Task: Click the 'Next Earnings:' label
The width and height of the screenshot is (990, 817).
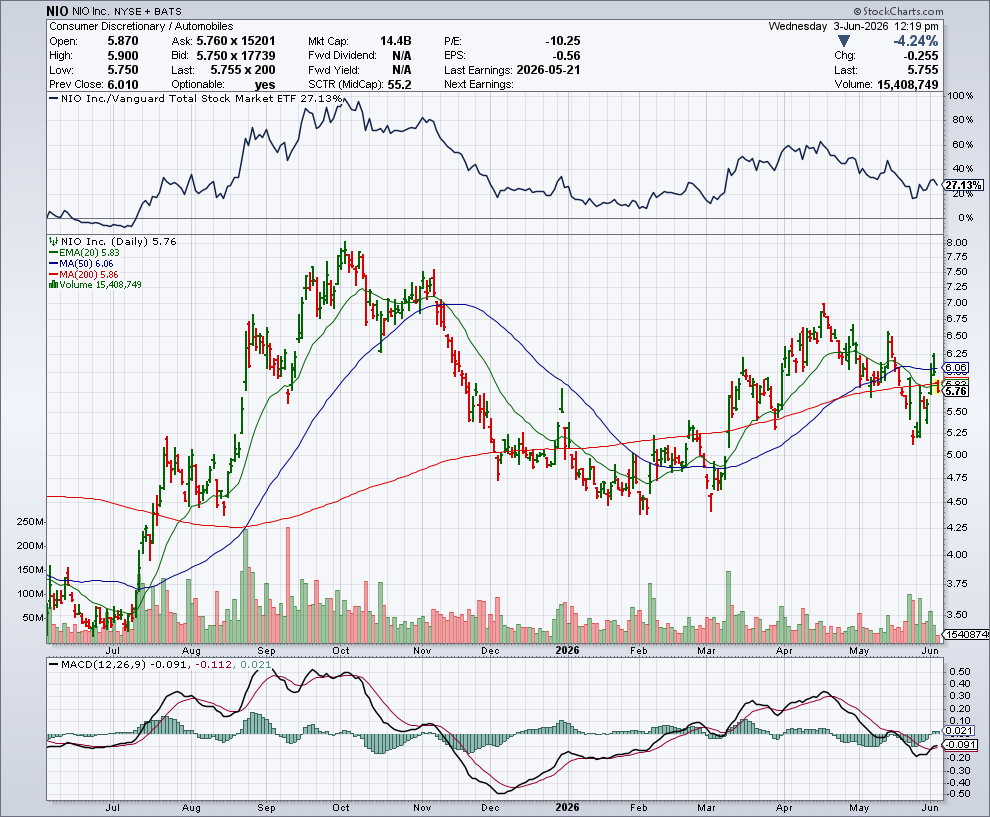Action: (479, 85)
